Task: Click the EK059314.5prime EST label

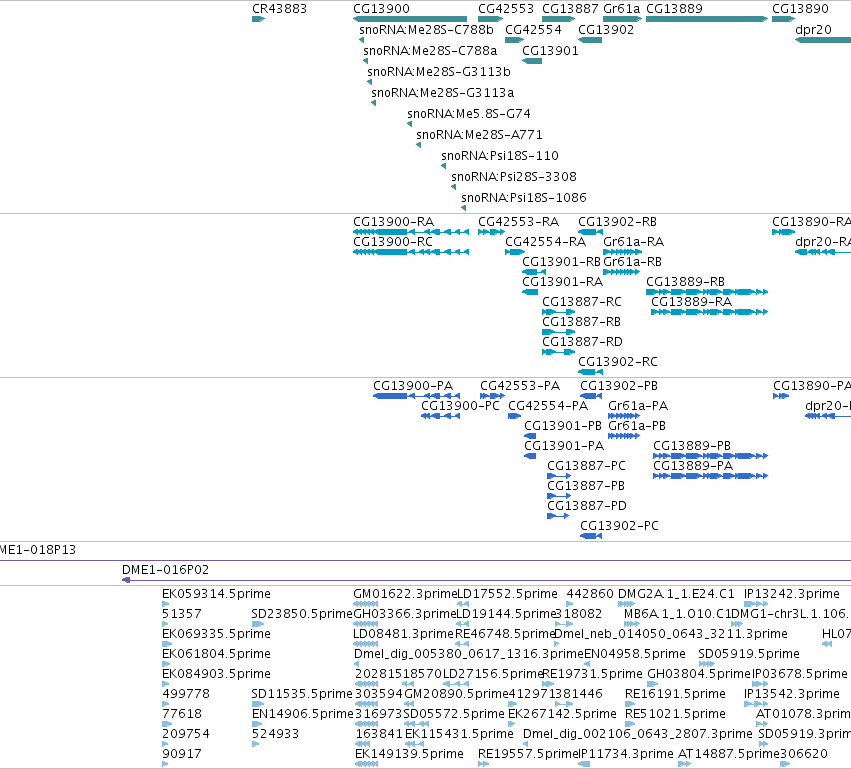Action: tap(216, 594)
